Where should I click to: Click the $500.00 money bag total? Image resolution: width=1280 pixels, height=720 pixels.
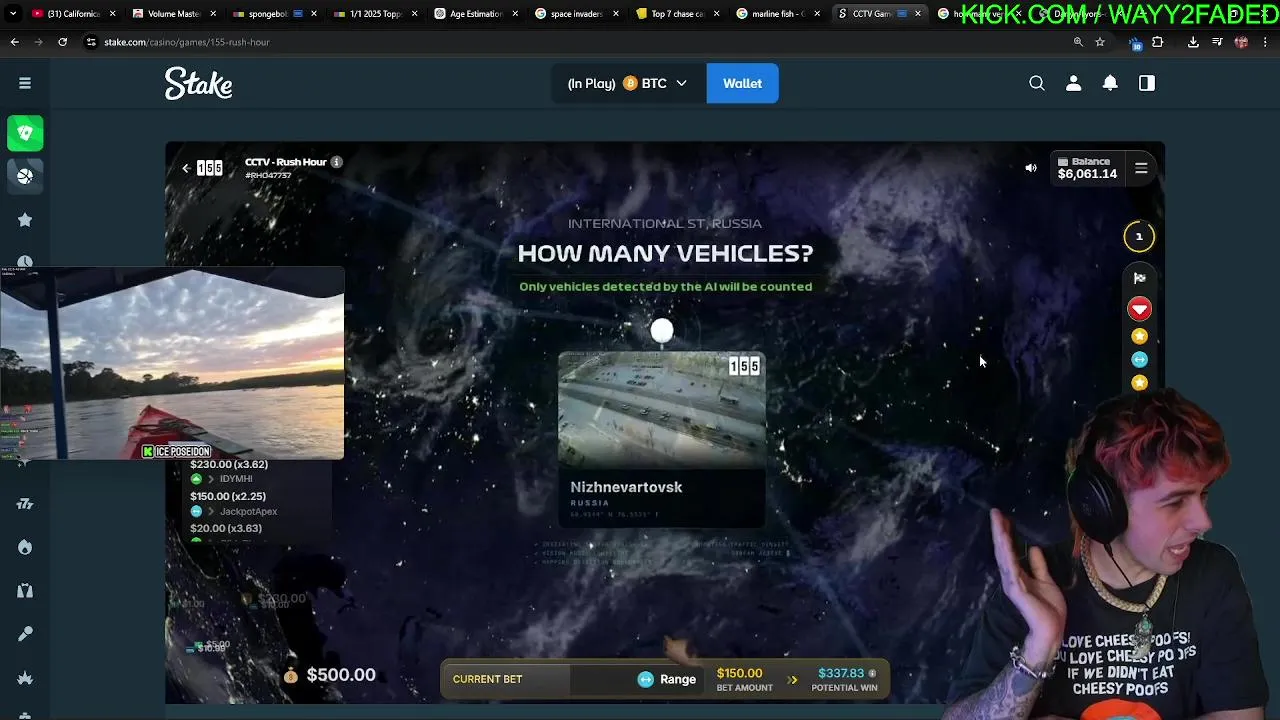point(329,675)
